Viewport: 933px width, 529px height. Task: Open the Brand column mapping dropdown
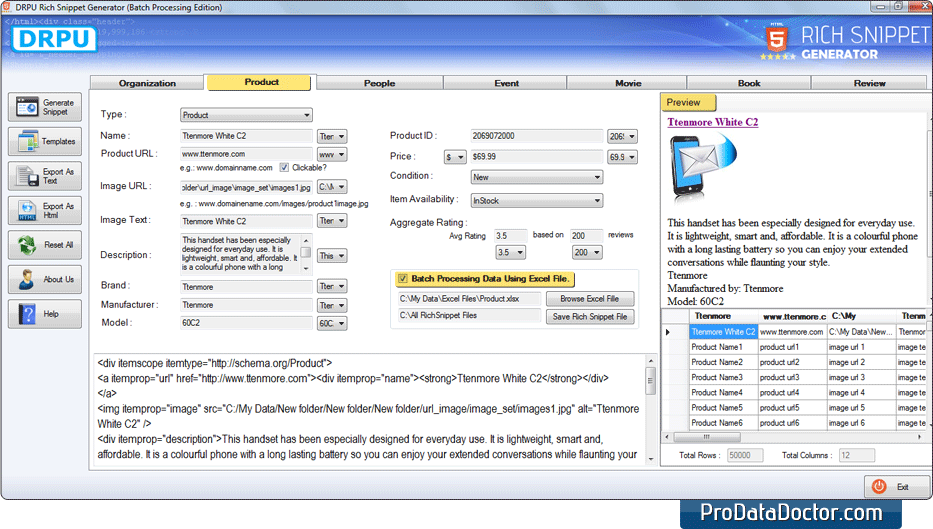(x=332, y=286)
